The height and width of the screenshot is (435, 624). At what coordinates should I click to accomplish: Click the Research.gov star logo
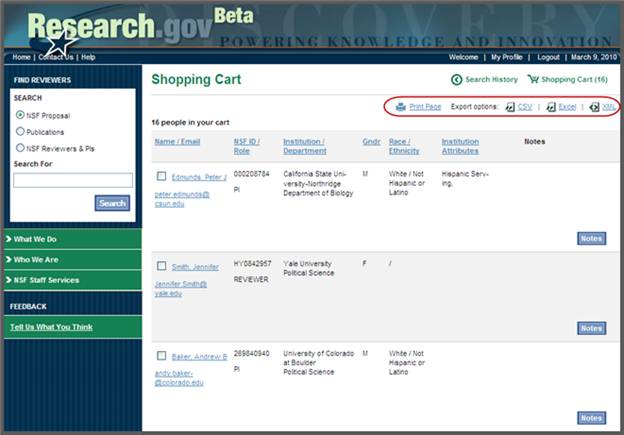coord(63,44)
